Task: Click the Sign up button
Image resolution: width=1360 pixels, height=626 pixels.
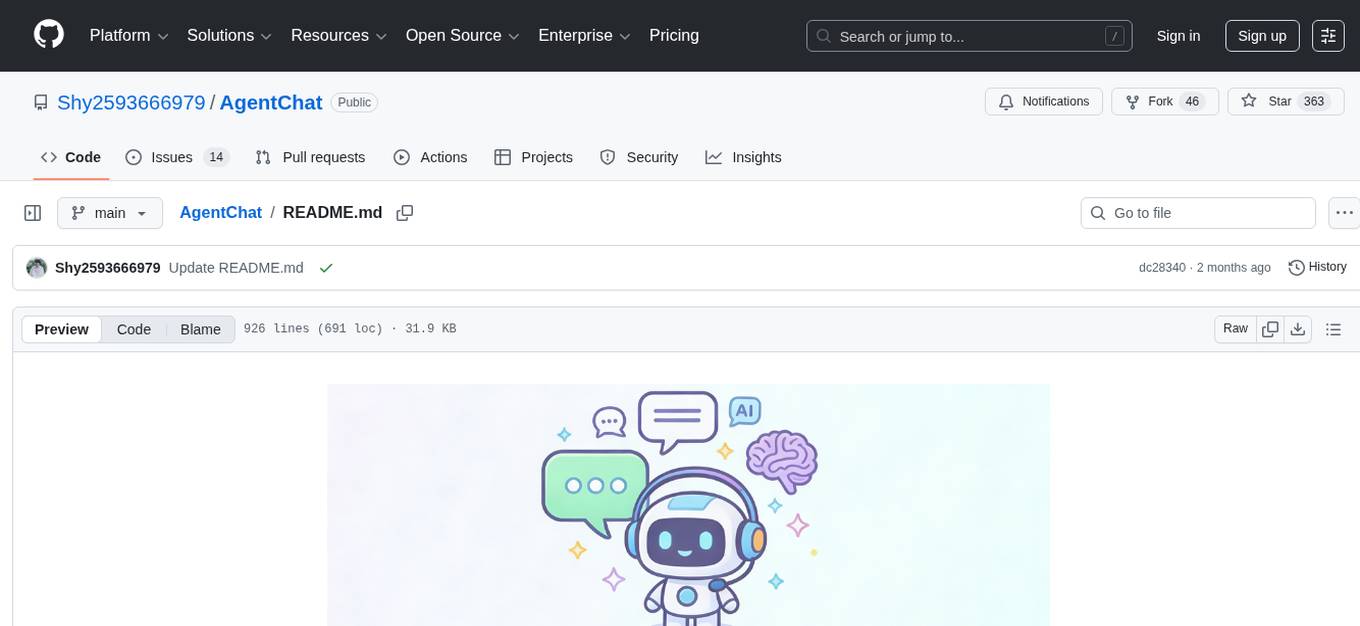Action: 1261,35
